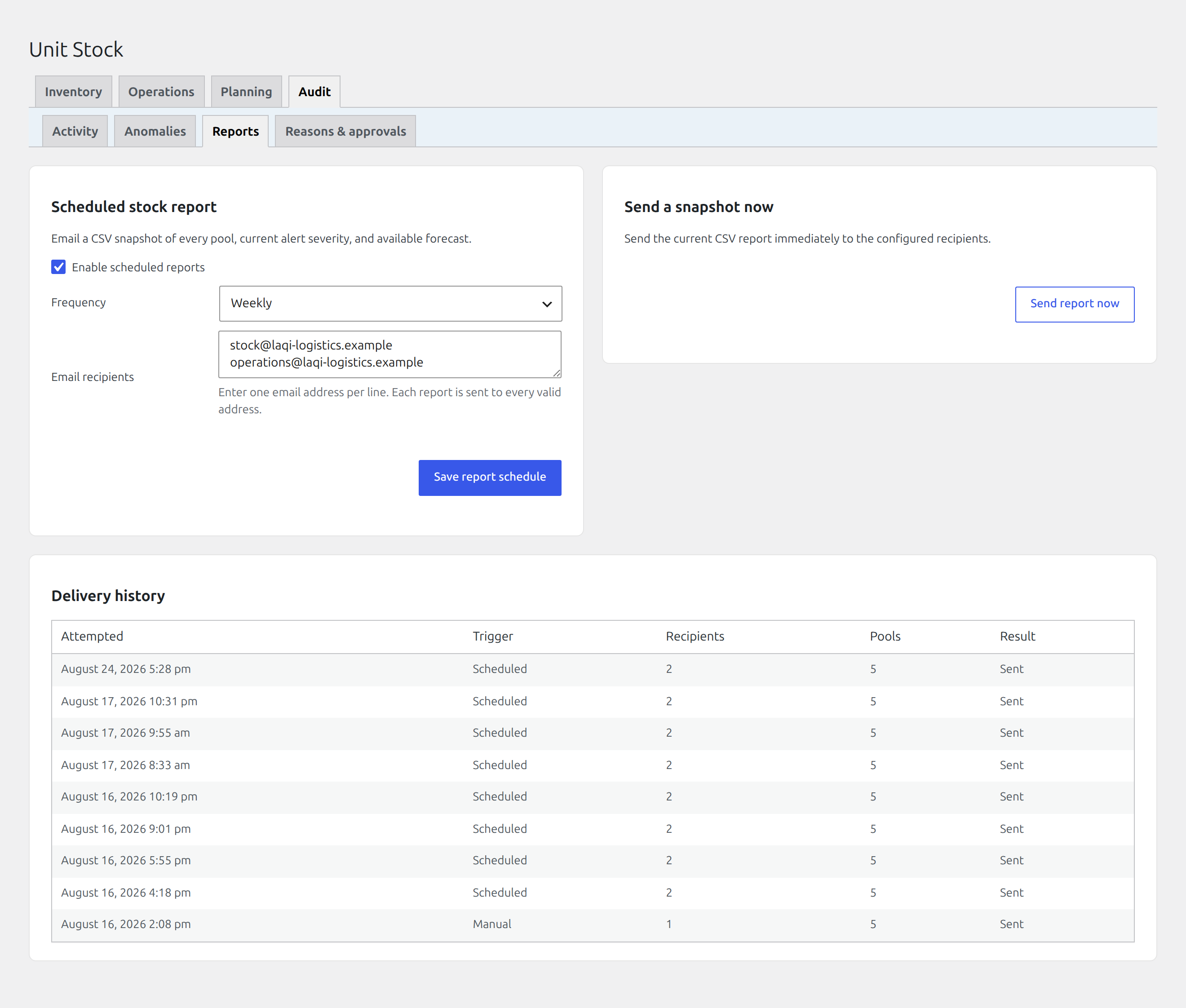Click the Pools column header
This screenshot has height=1008, width=1186.
tap(885, 637)
